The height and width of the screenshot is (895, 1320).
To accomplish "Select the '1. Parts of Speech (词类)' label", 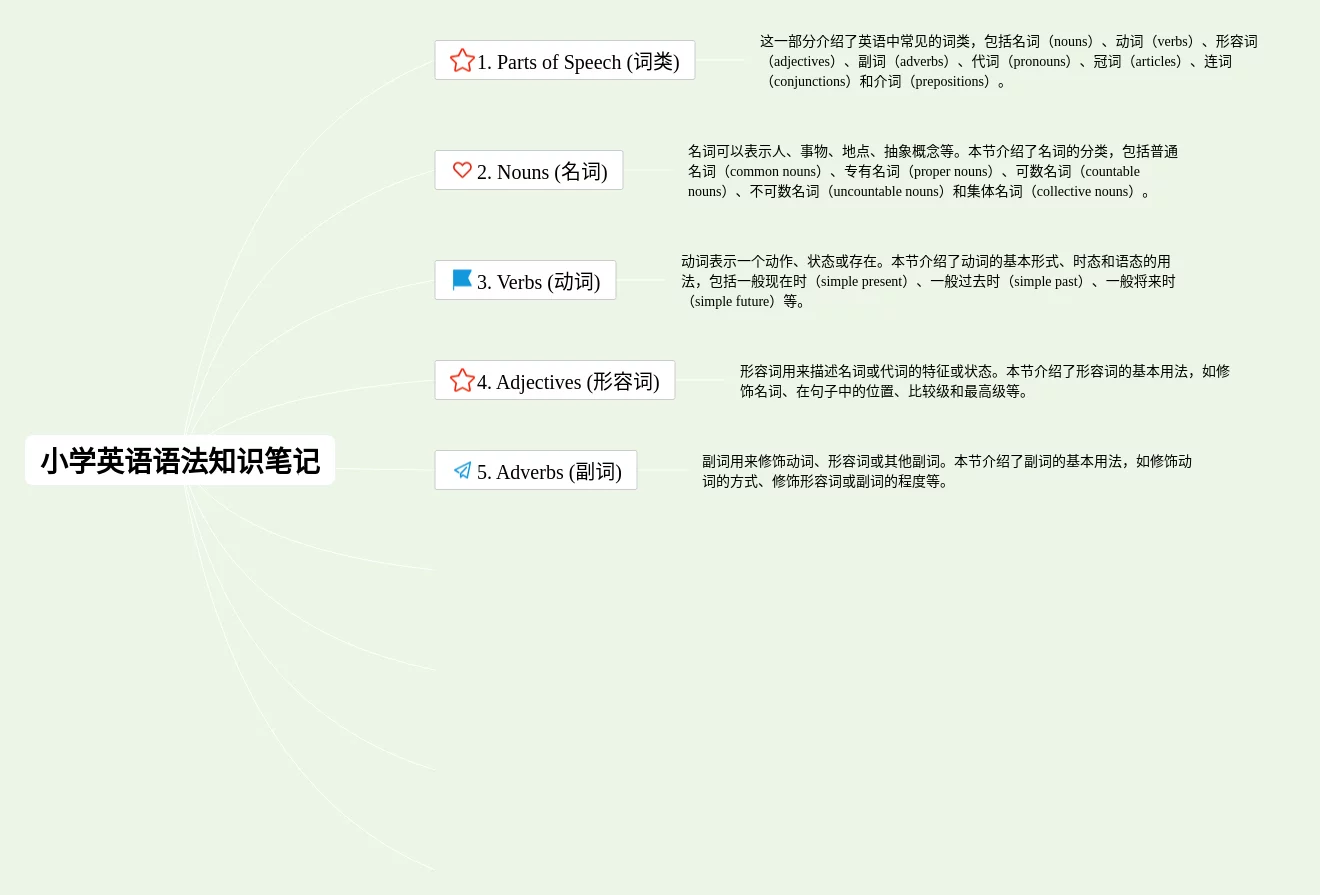I will point(578,62).
